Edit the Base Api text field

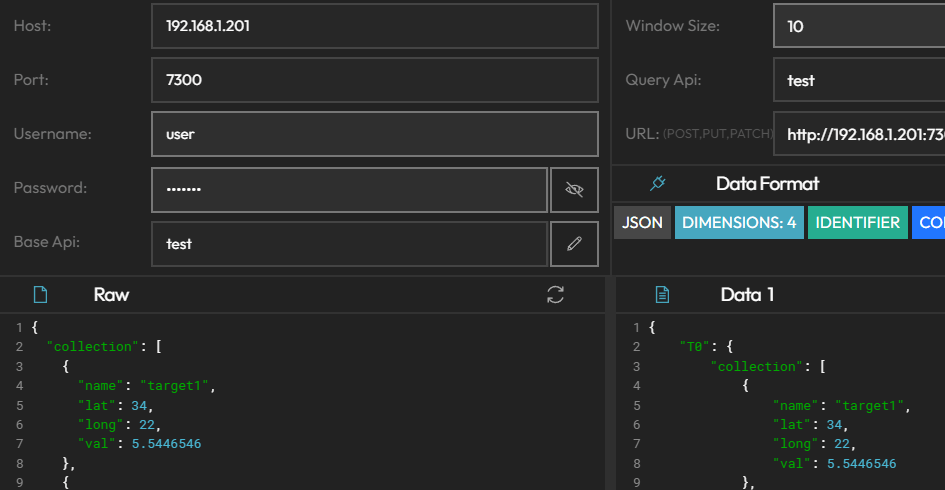coord(348,243)
